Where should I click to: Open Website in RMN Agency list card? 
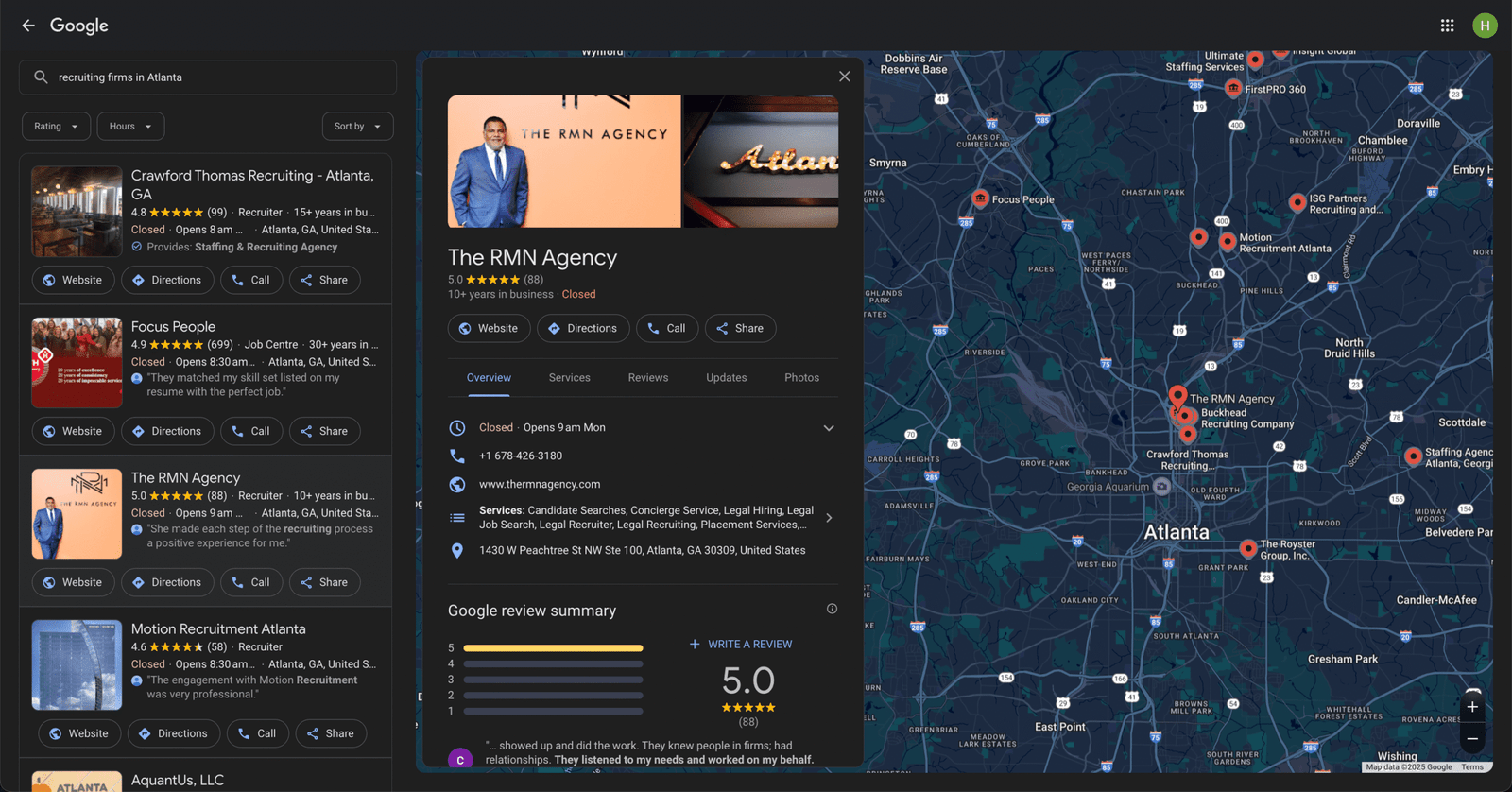tap(73, 583)
